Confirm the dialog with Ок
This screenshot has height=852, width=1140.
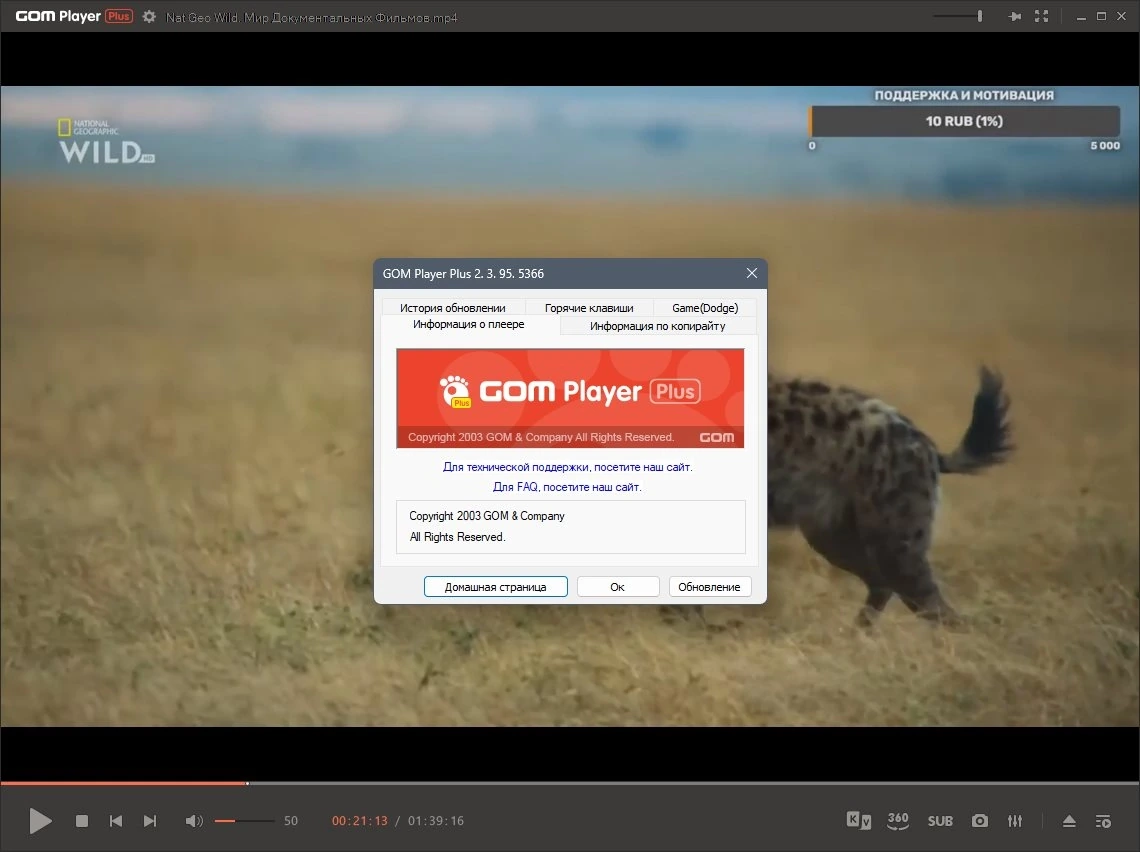coord(618,587)
